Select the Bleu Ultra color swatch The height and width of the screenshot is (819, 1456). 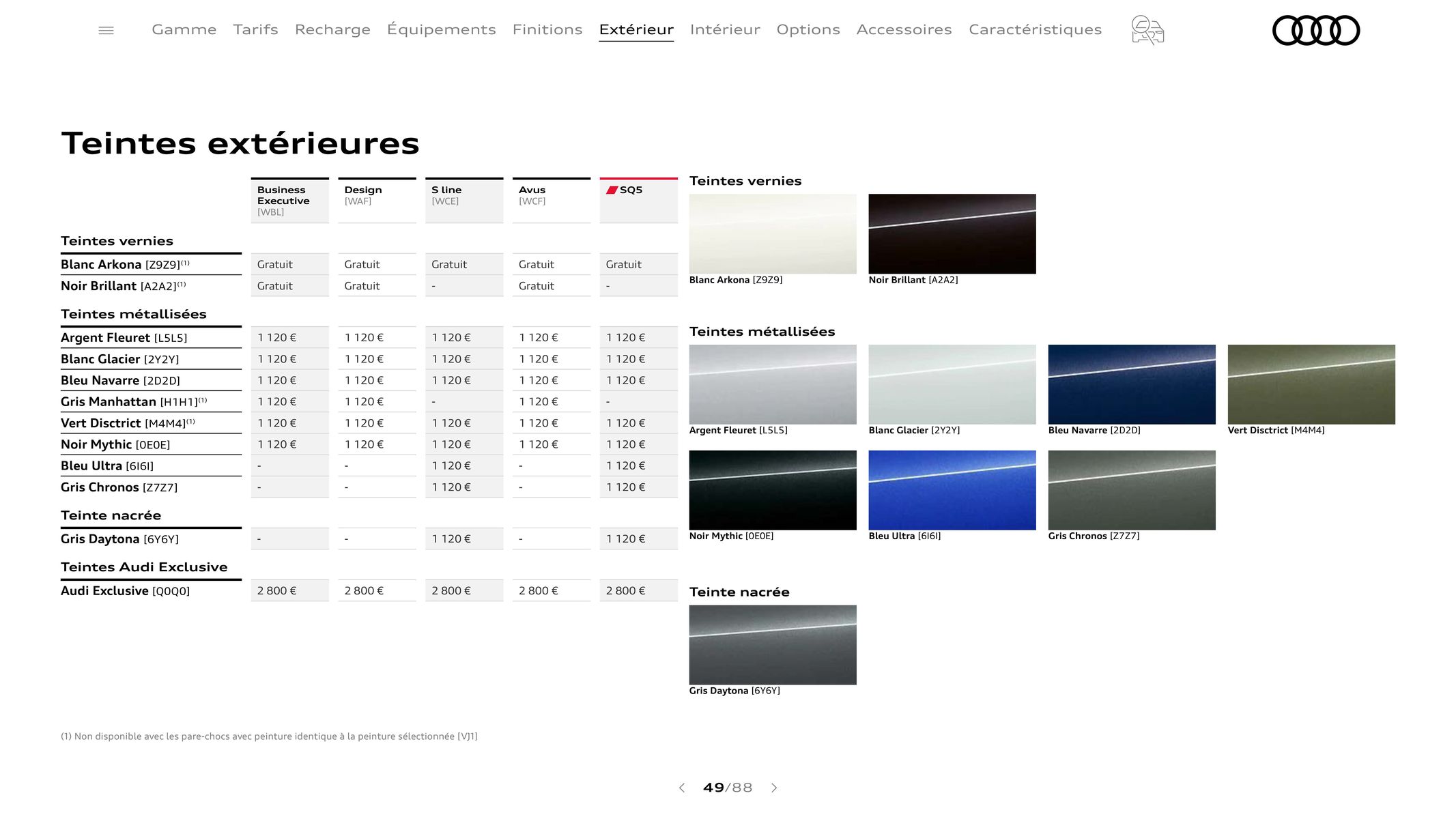952,490
